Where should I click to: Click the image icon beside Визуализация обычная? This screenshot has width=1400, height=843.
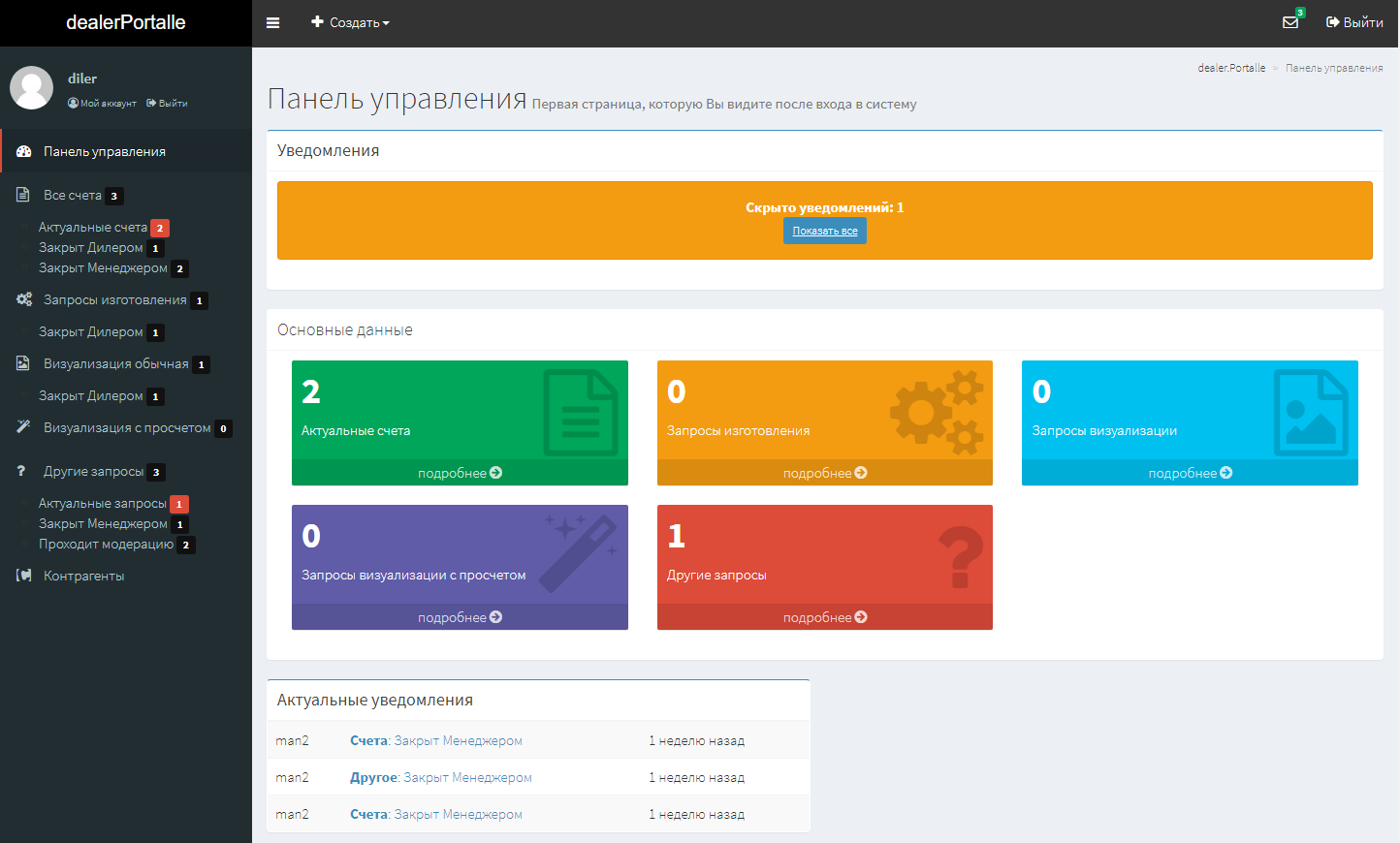(23, 363)
